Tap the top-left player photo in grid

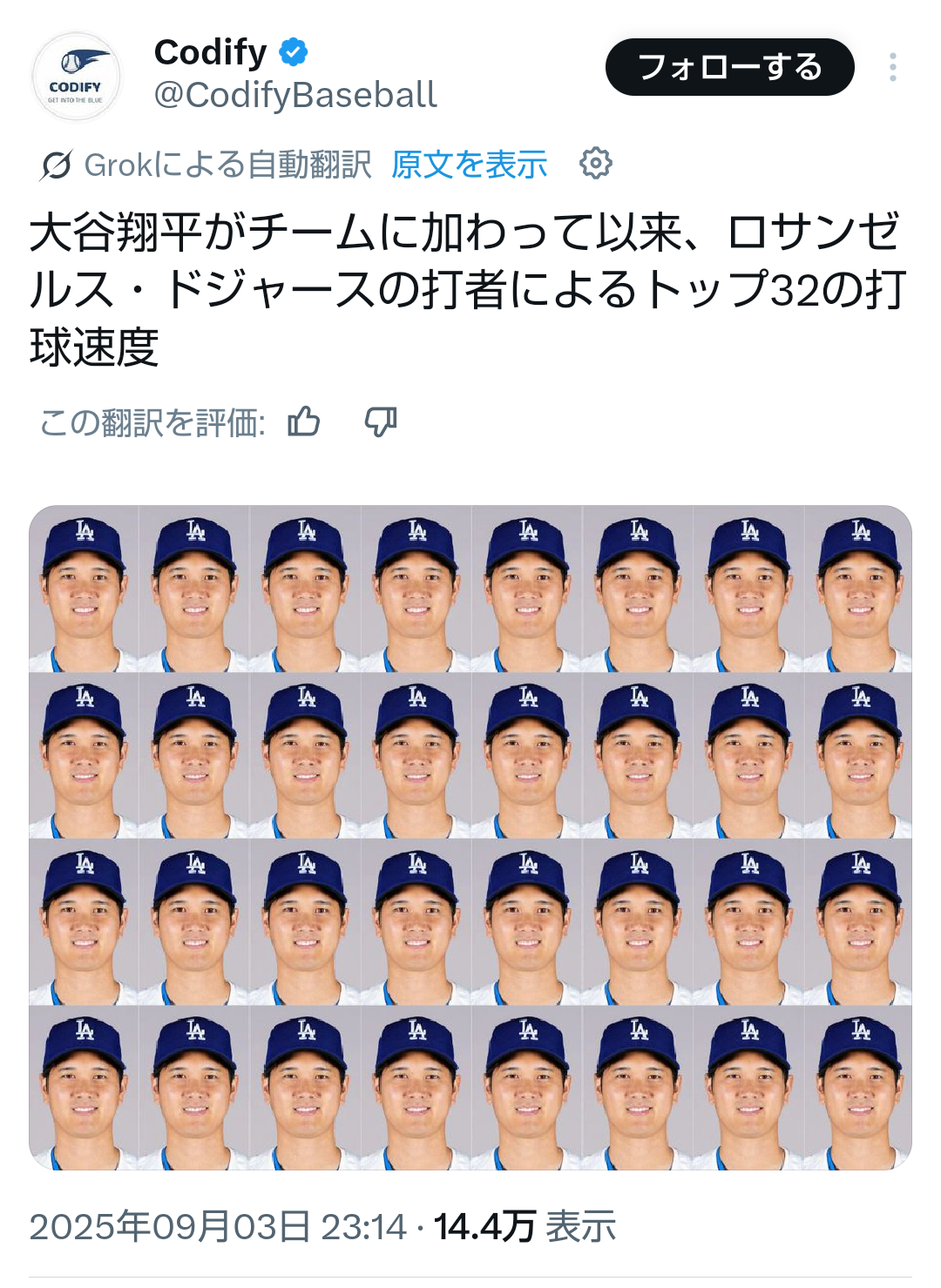pyautogui.click(x=84, y=589)
